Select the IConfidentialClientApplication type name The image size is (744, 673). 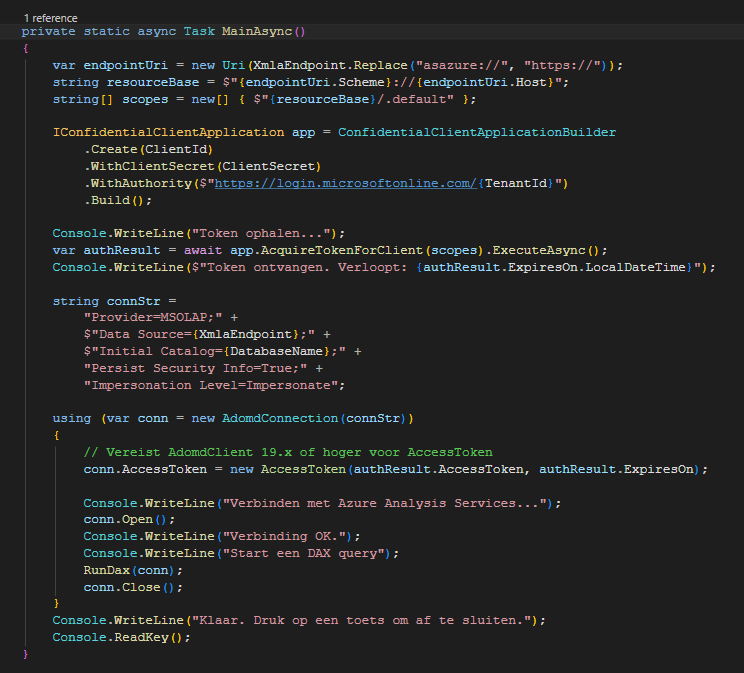(x=168, y=132)
